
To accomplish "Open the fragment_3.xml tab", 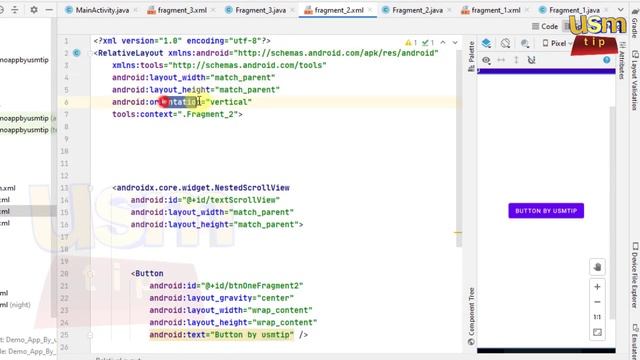I will point(182,10).
